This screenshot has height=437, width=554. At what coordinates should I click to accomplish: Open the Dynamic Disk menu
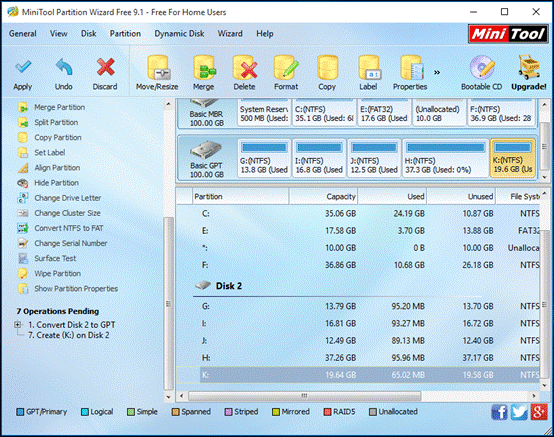coord(179,34)
